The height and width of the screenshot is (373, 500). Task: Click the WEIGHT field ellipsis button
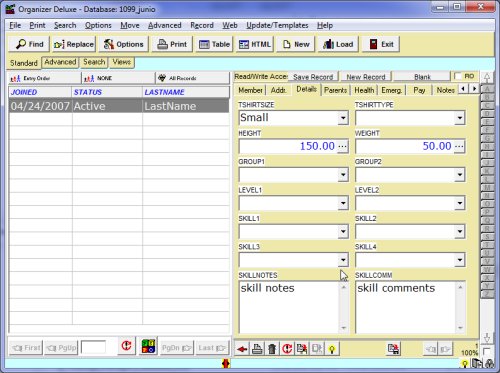(x=459, y=146)
